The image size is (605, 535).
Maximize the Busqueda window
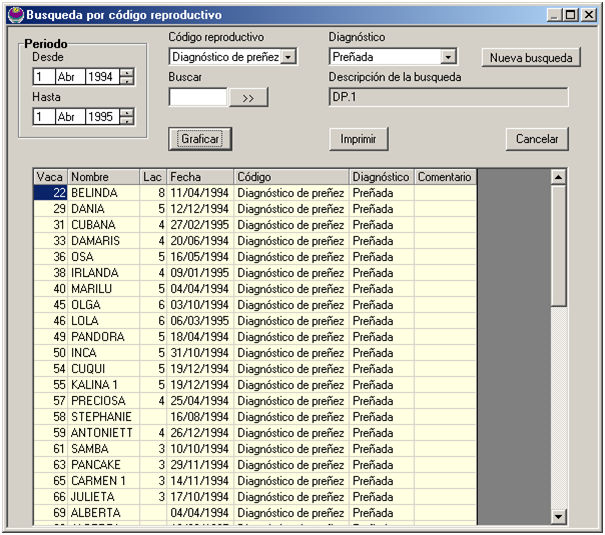[x=571, y=15]
